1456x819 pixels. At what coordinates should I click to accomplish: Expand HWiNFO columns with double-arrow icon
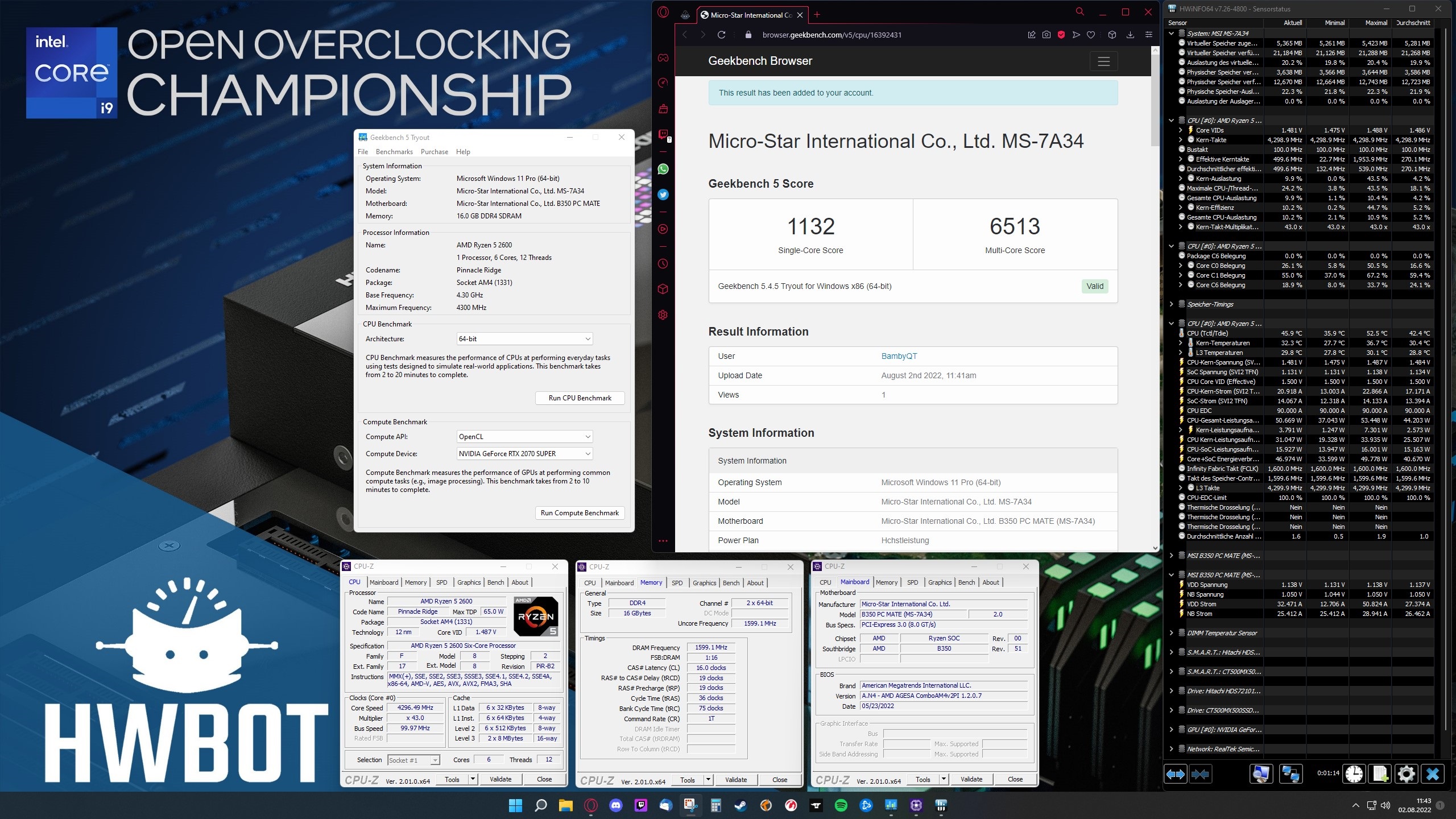point(1175,774)
